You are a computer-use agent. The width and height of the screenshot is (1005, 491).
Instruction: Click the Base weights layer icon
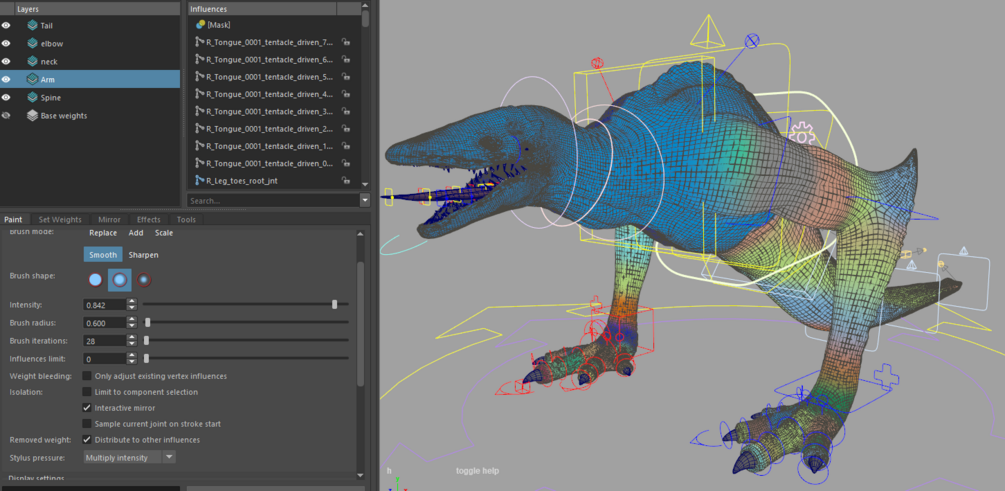[32, 116]
